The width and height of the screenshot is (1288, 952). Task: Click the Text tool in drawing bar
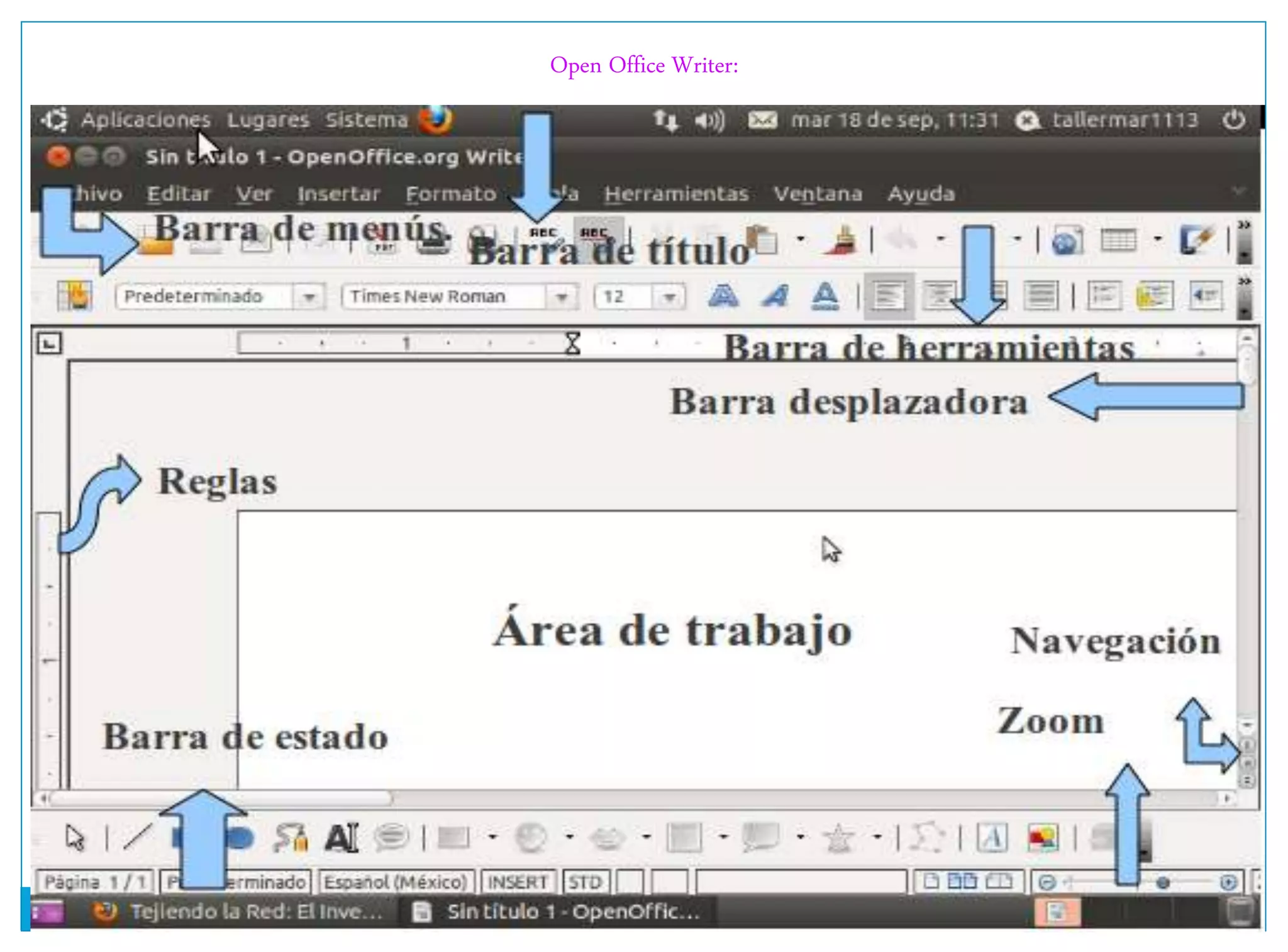tap(341, 837)
